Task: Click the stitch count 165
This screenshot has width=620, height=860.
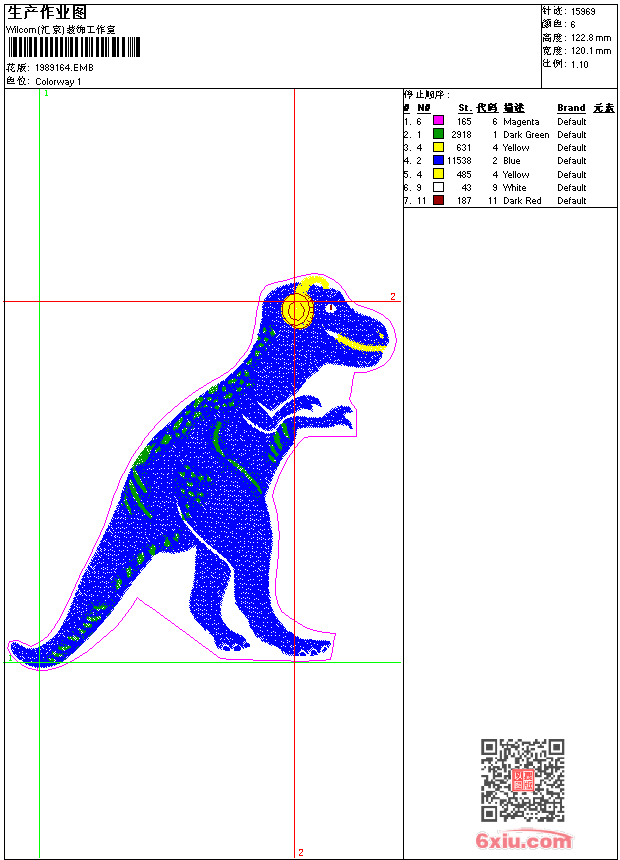Action: [464, 122]
